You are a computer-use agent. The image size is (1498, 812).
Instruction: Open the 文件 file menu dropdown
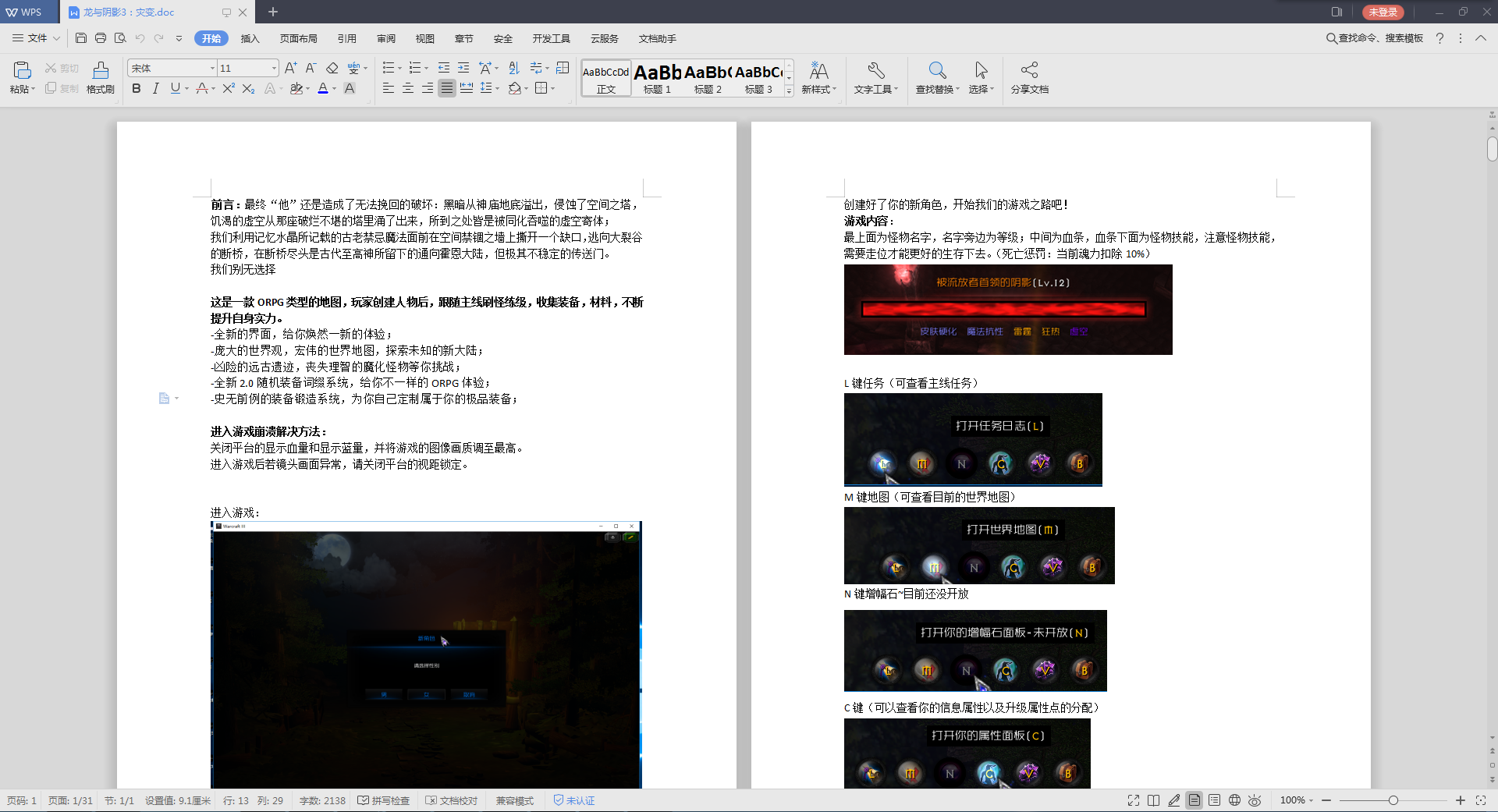pos(36,38)
